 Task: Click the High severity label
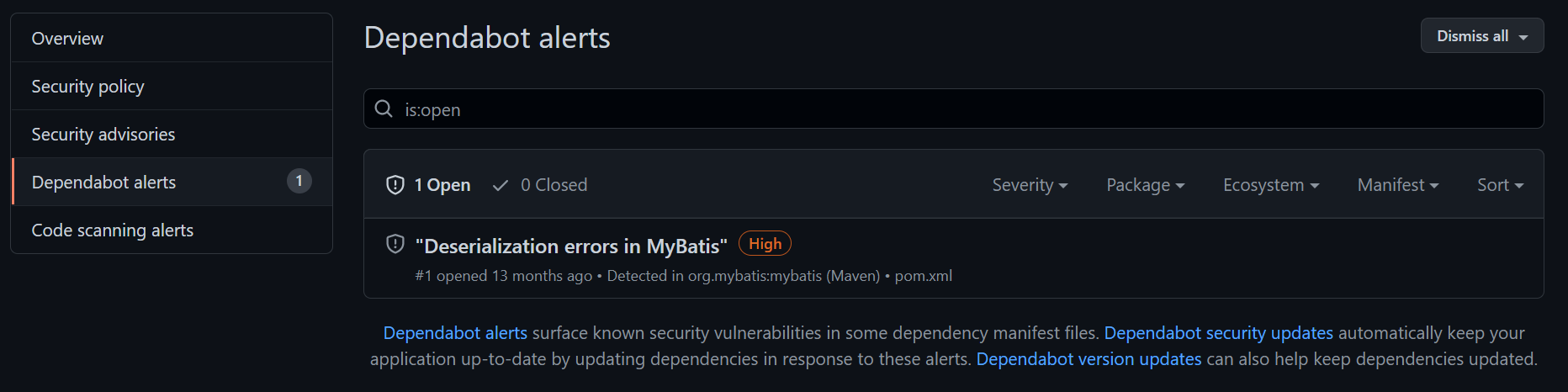point(765,244)
